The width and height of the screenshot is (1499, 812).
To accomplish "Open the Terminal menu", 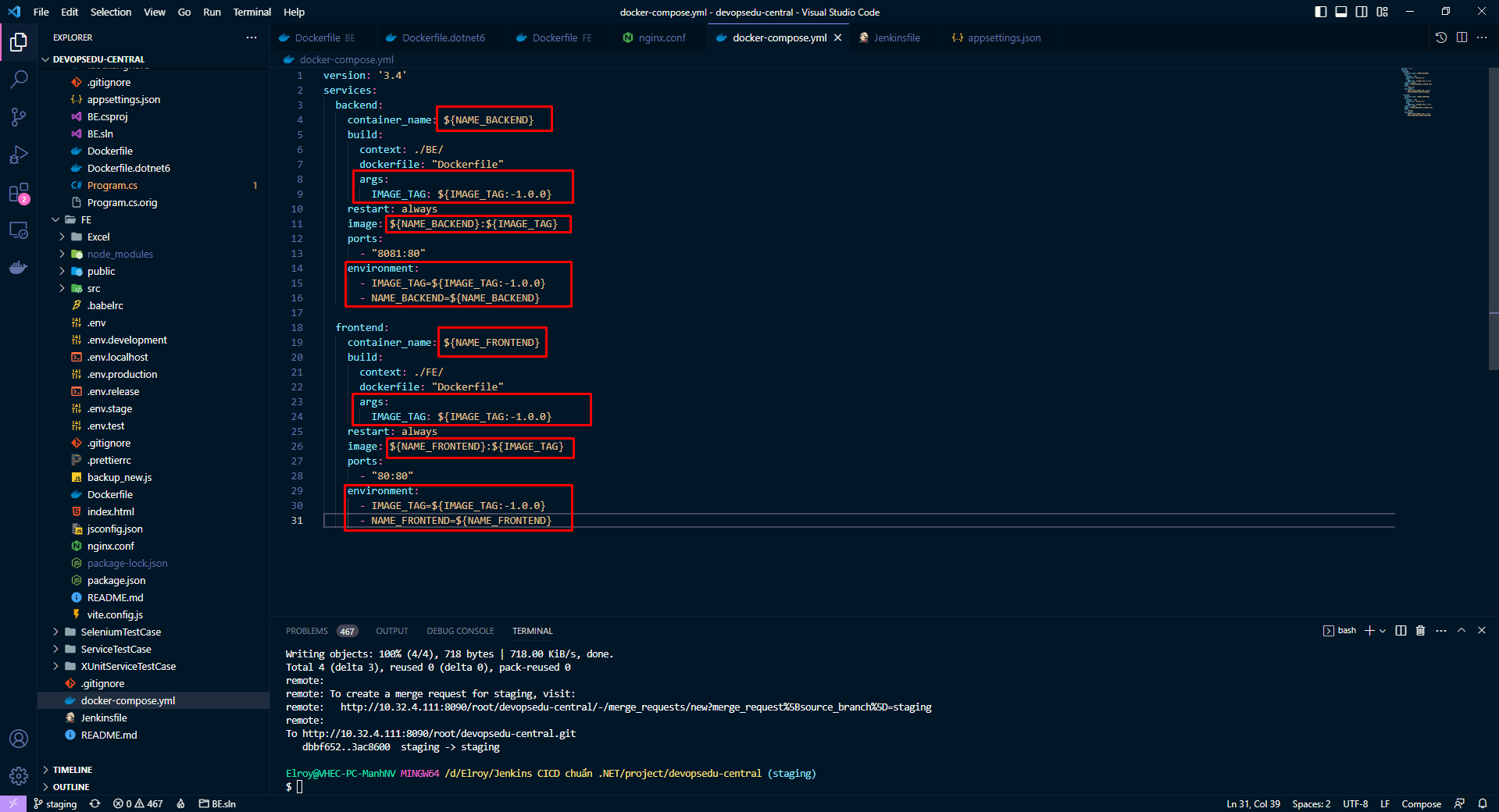I will [252, 12].
